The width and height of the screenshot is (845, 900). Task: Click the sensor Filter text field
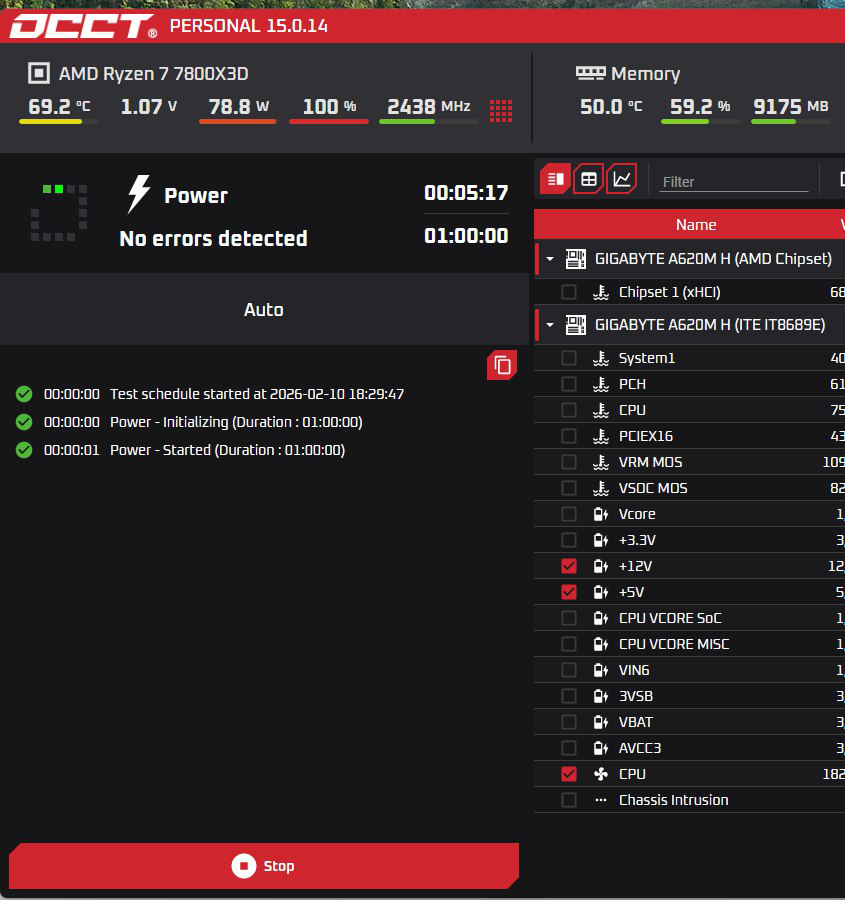733,182
